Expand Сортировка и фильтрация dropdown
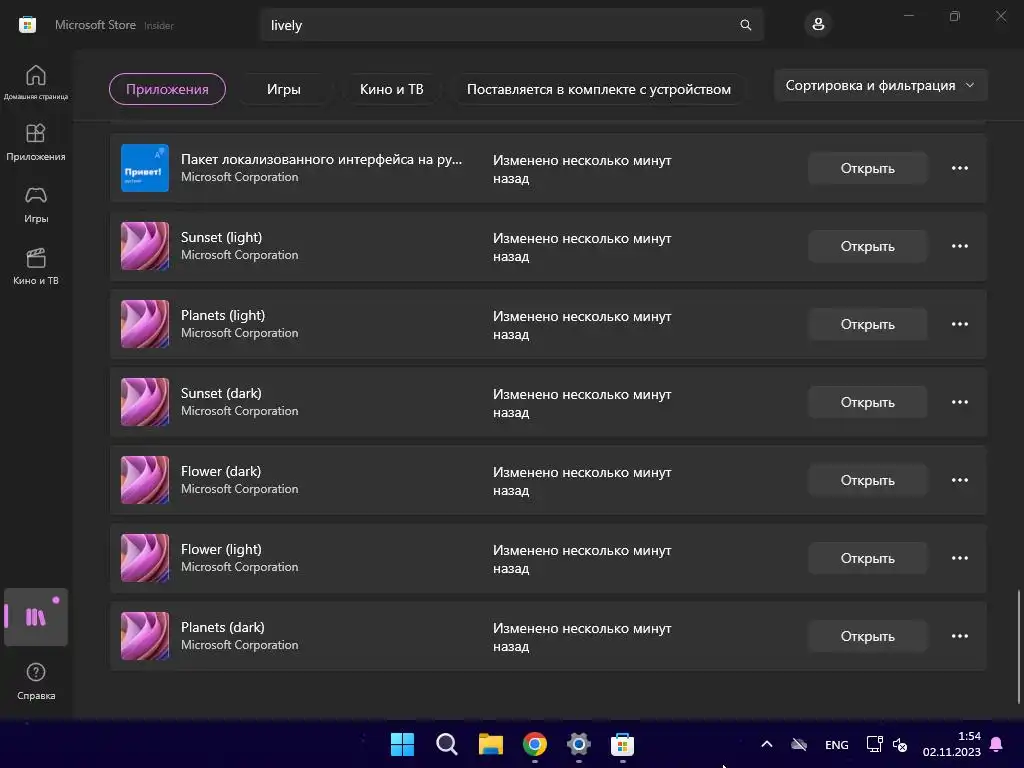Image resolution: width=1024 pixels, height=768 pixels. coord(880,86)
